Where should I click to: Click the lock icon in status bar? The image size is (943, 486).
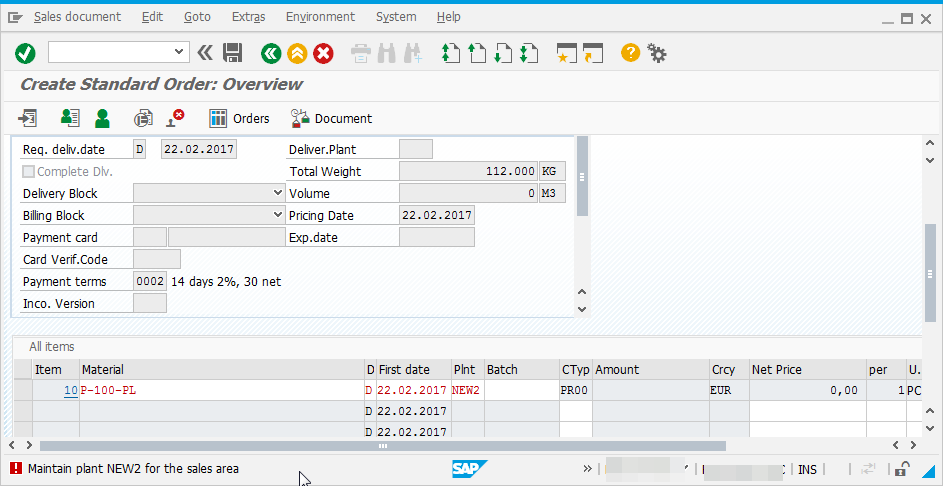click(x=902, y=468)
